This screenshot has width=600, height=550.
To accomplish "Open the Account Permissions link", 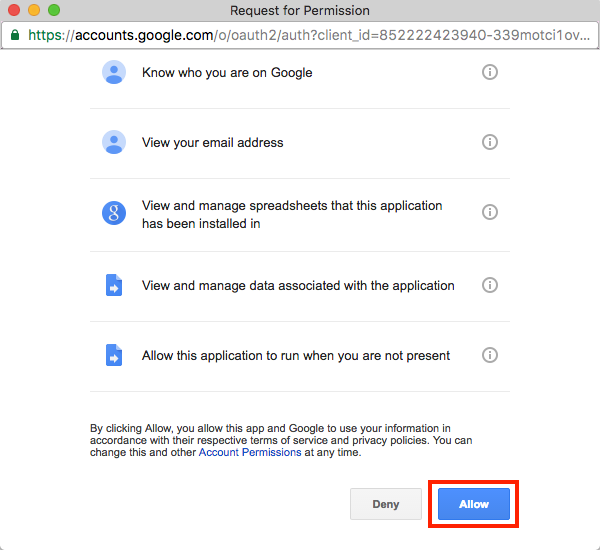I will coord(250,452).
